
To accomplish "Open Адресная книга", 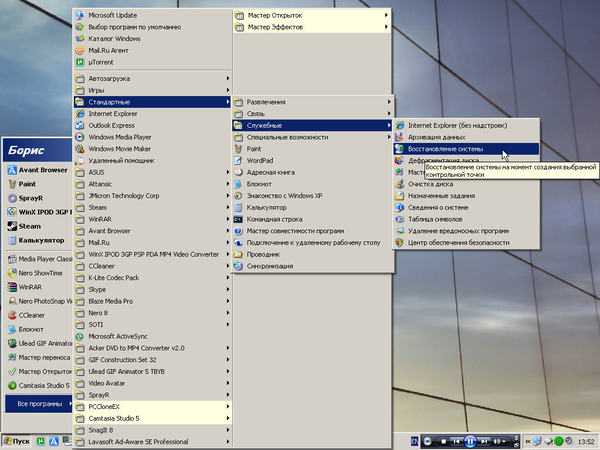I will (313, 172).
